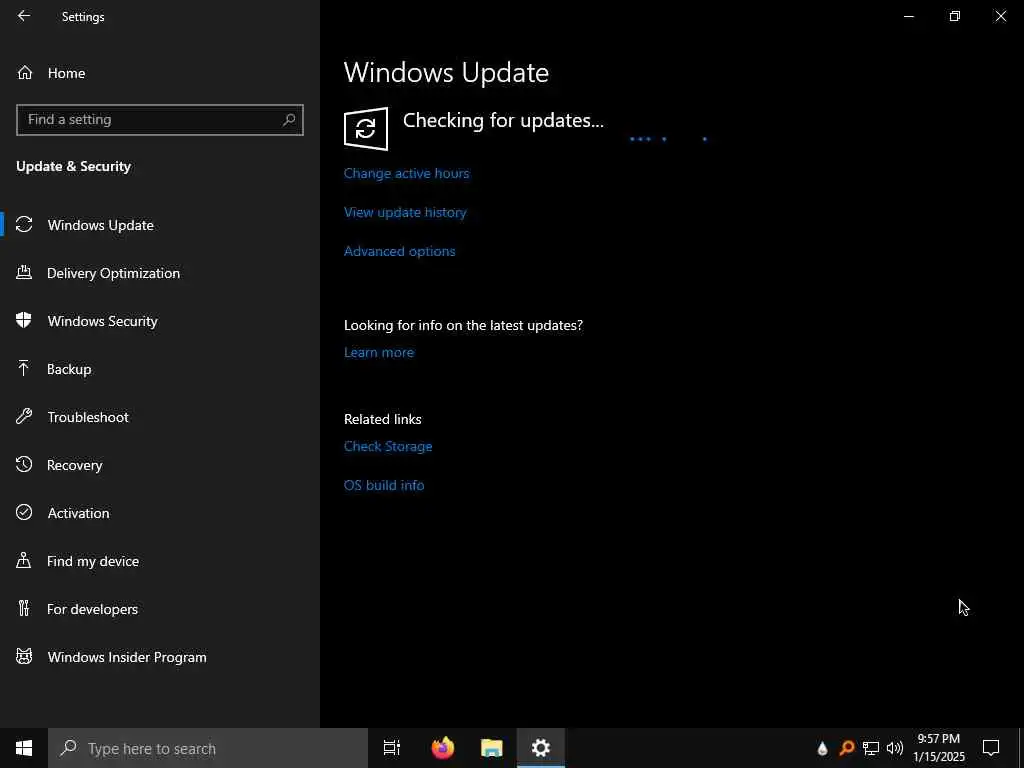This screenshot has height=768, width=1024.
Task: Click the taskbar clock showing 9:57 PM
Action: point(938,748)
